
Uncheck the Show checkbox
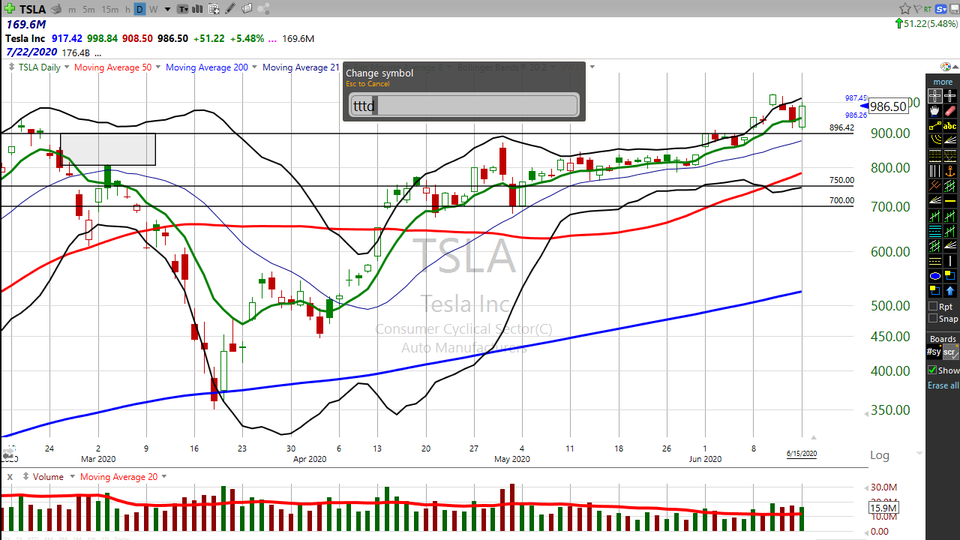[x=934, y=370]
